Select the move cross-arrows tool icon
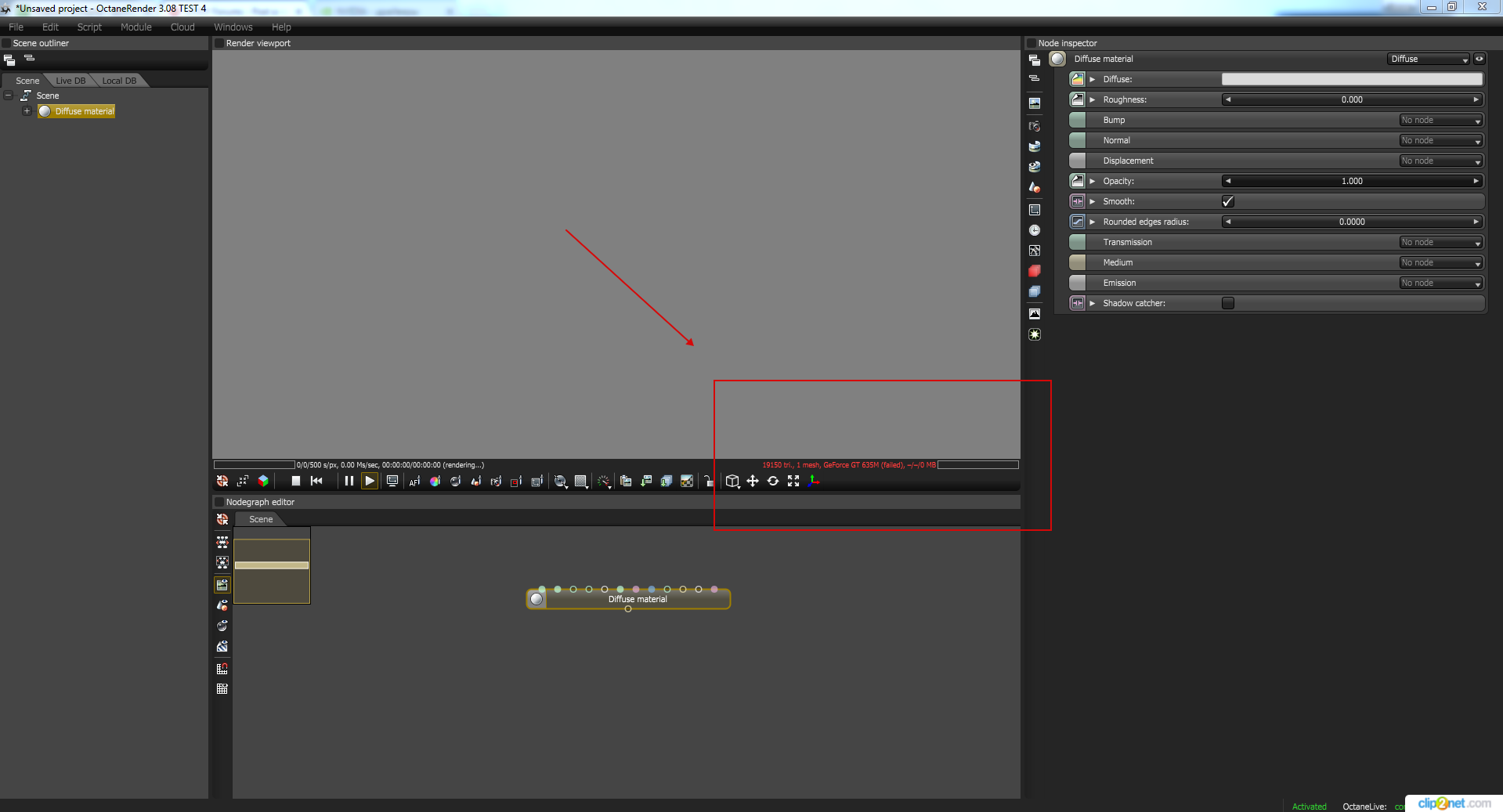 coord(753,481)
